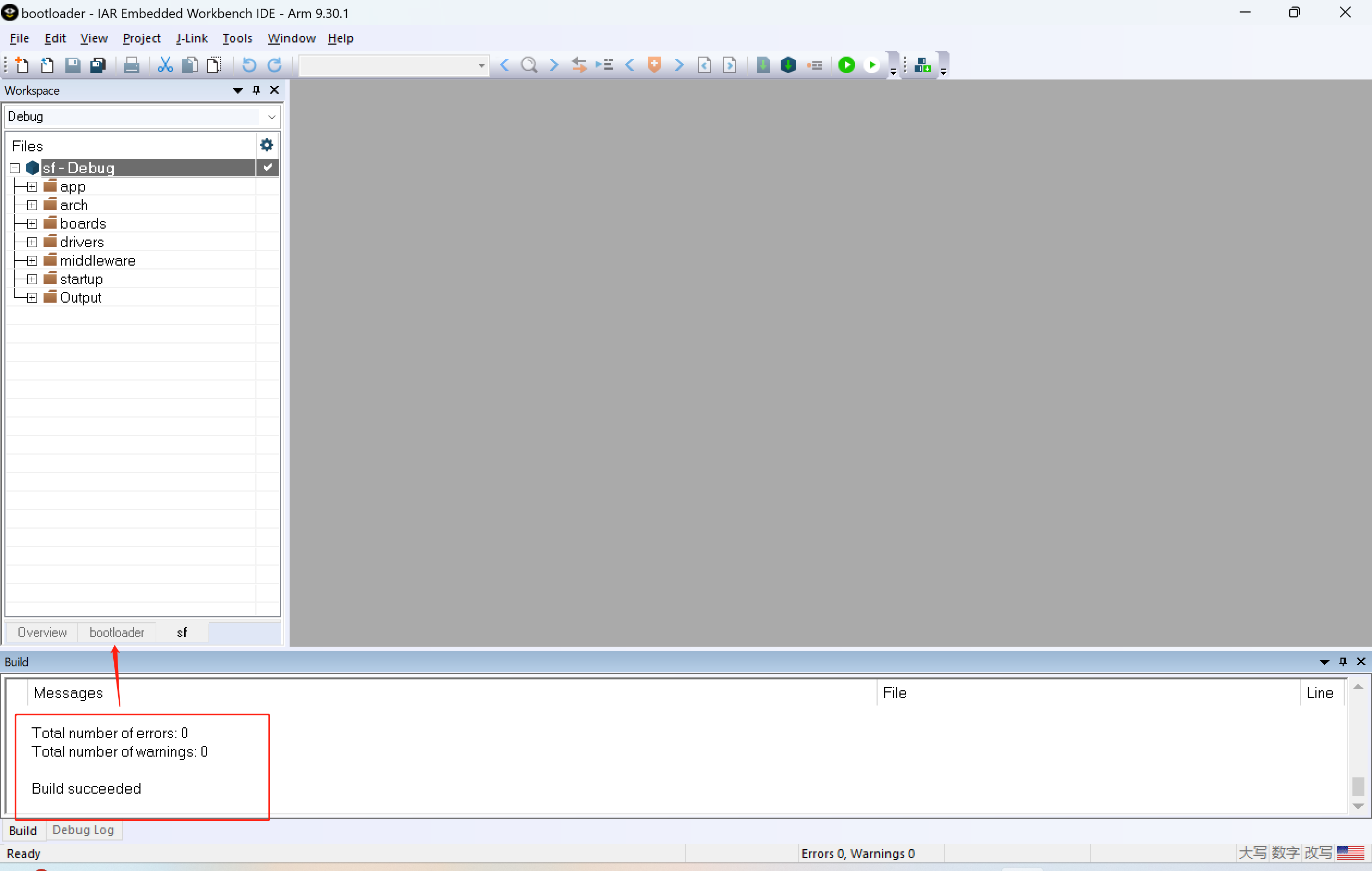
Task: Open the J-Link menu
Action: point(192,38)
